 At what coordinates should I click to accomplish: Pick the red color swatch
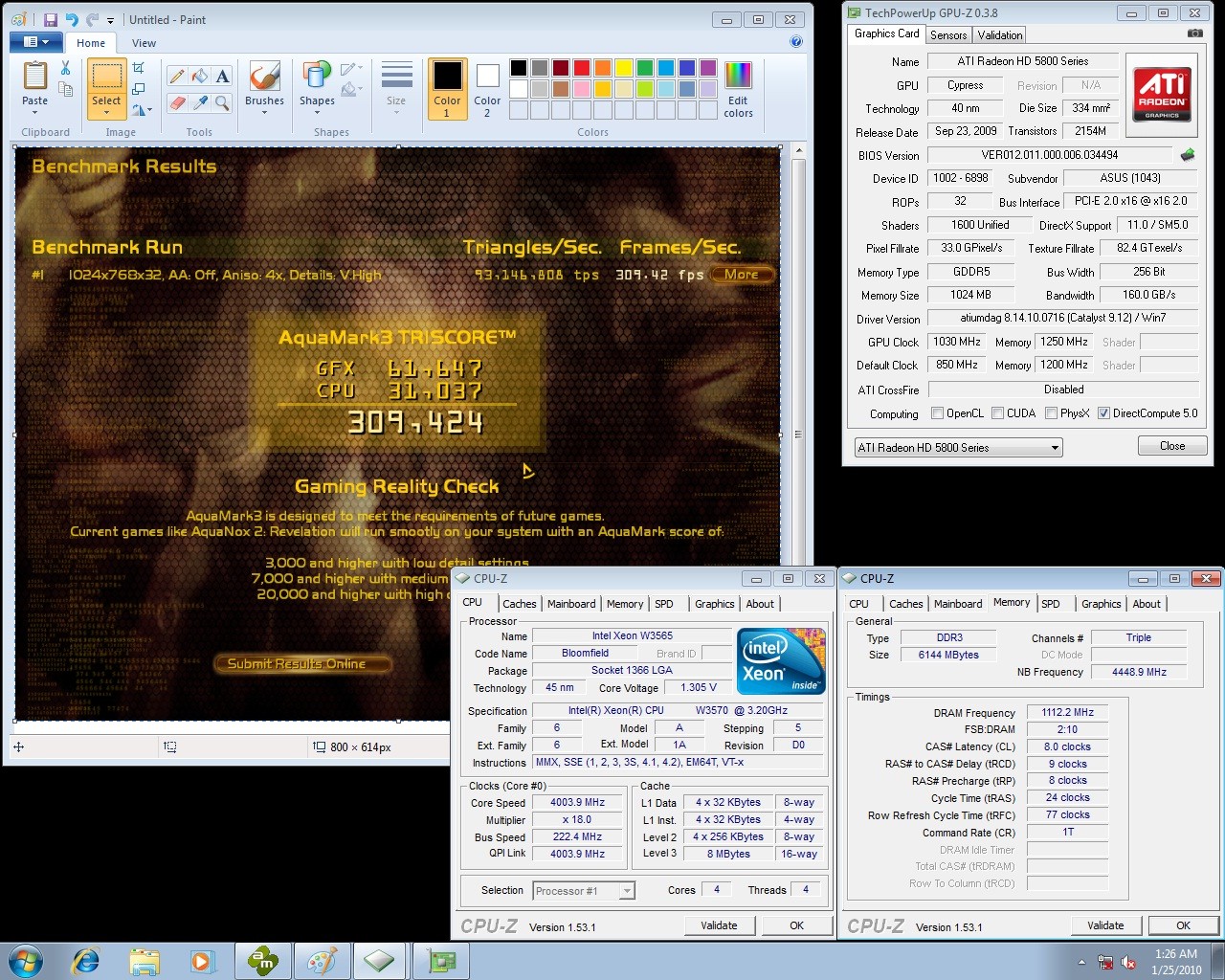[x=581, y=67]
